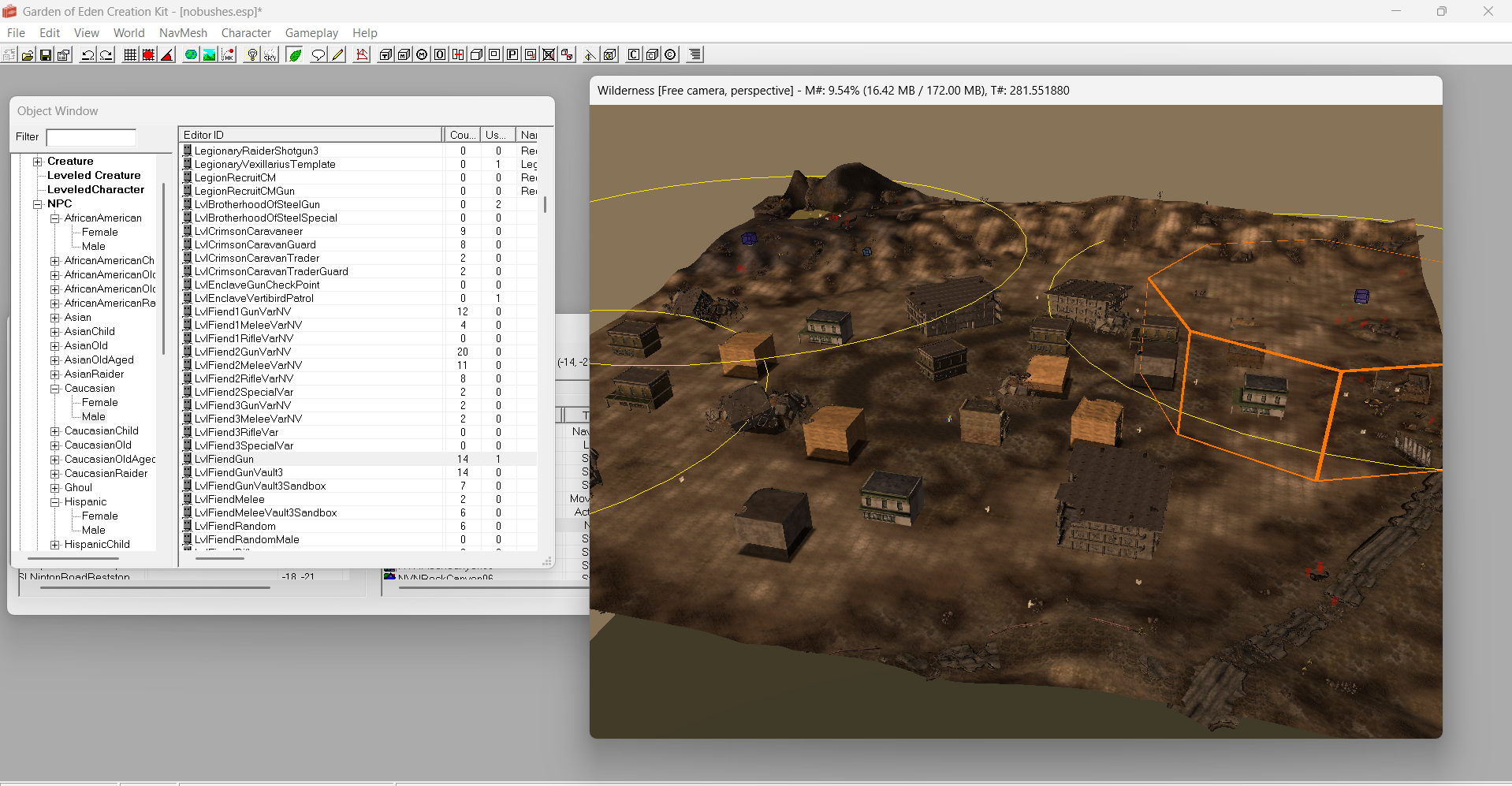
Task: Toggle the SKY toolbar icon
Action: click(270, 54)
